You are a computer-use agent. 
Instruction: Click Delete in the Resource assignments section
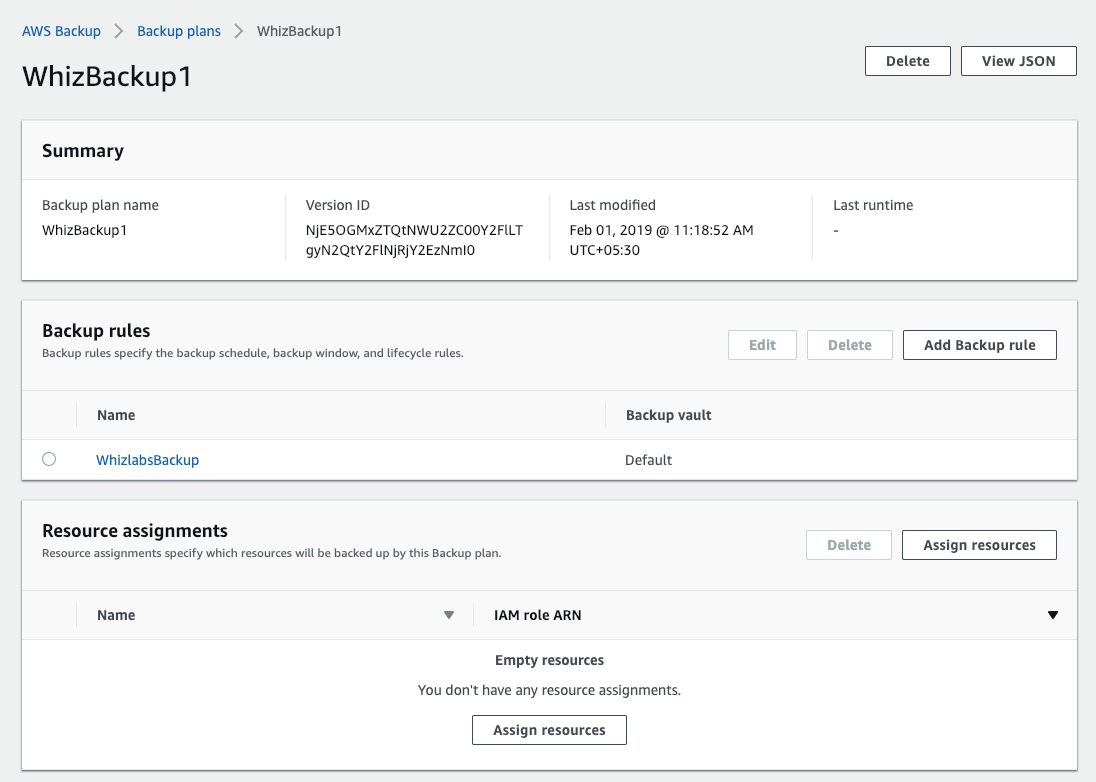pos(849,545)
